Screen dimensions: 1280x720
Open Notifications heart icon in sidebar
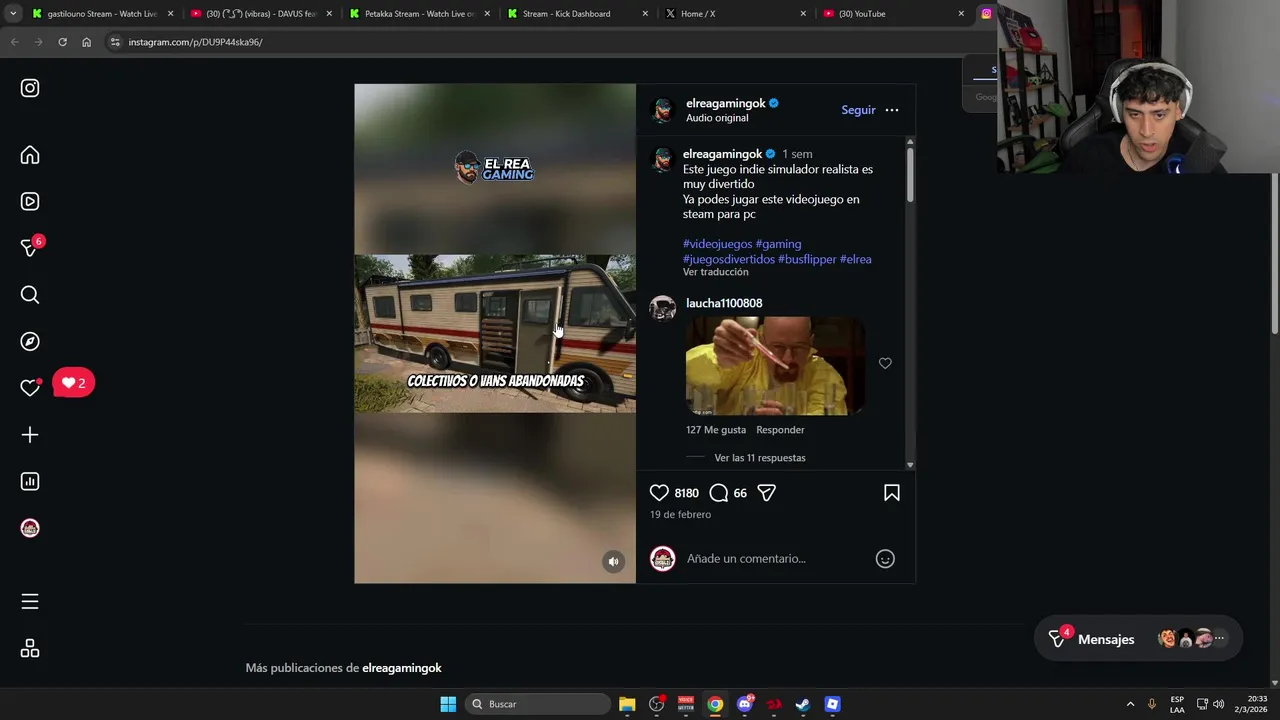pyautogui.click(x=30, y=388)
